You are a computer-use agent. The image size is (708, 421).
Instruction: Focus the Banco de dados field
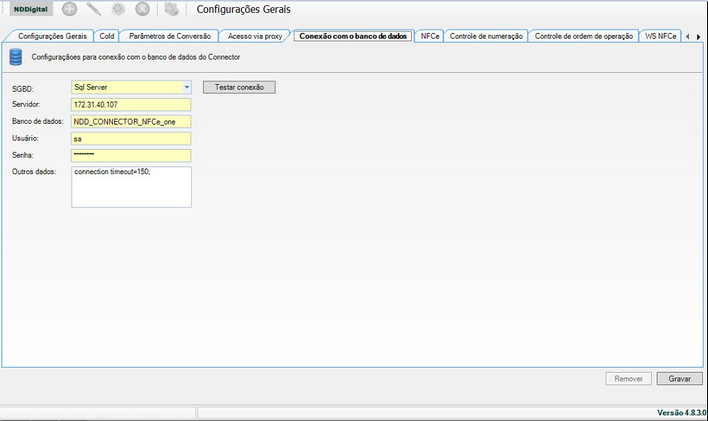pyautogui.click(x=130, y=121)
